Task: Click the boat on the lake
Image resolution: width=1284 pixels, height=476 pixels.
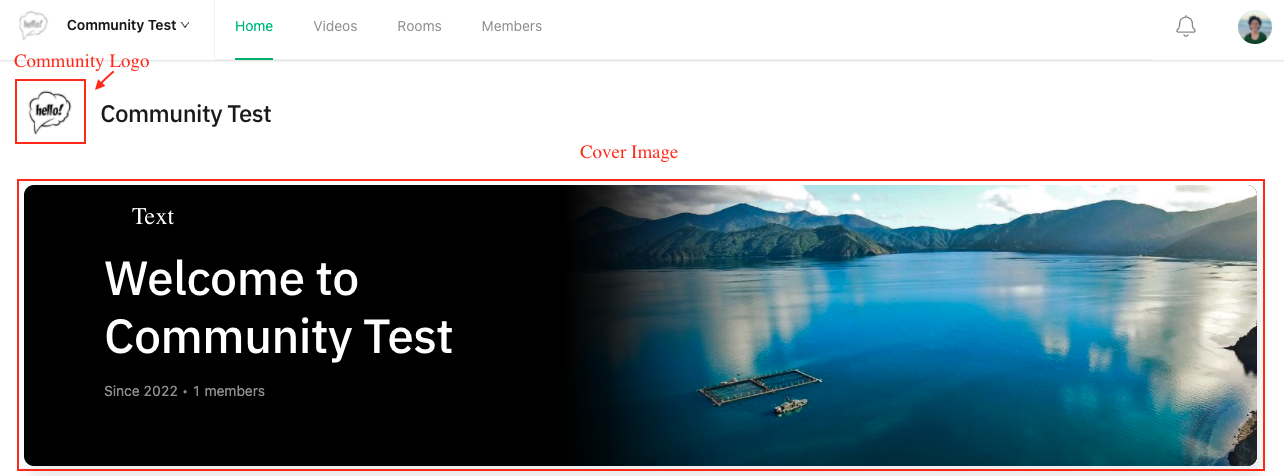Action: point(791,407)
